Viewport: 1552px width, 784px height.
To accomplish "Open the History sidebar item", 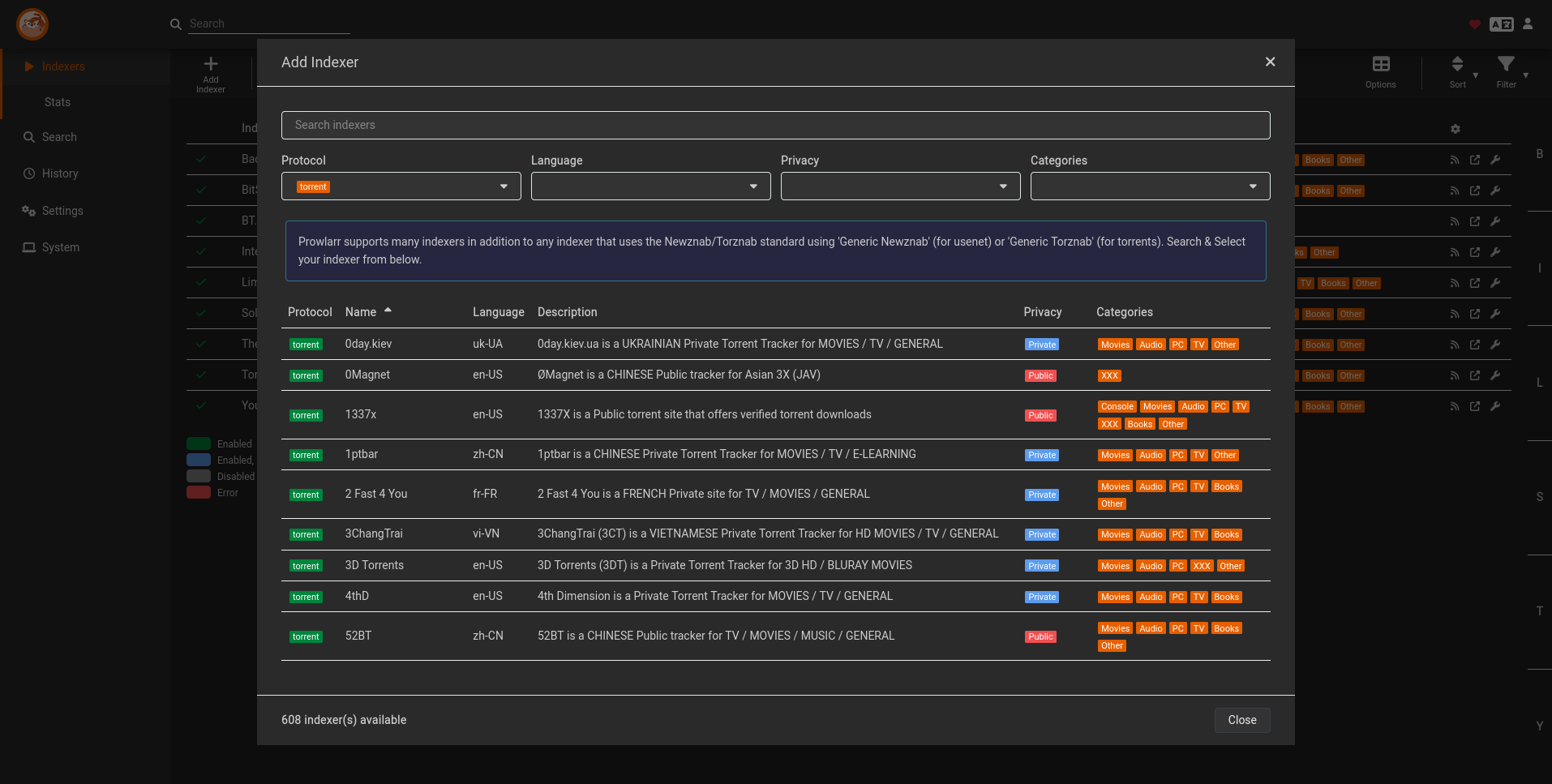I will (x=60, y=174).
